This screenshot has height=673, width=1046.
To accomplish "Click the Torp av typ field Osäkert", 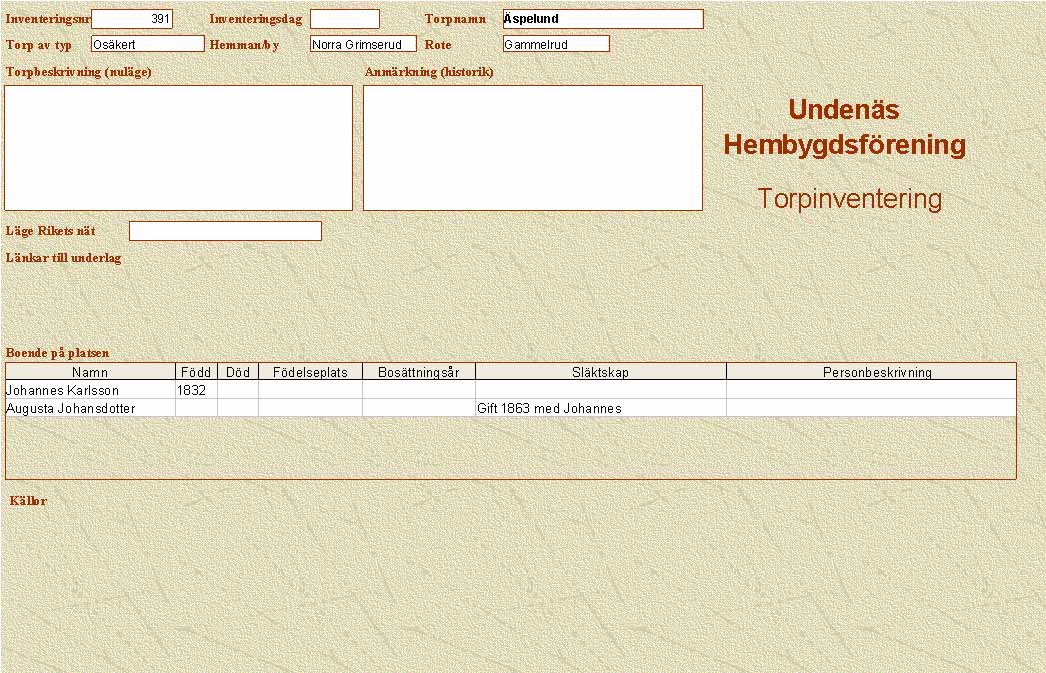I will click(147, 44).
